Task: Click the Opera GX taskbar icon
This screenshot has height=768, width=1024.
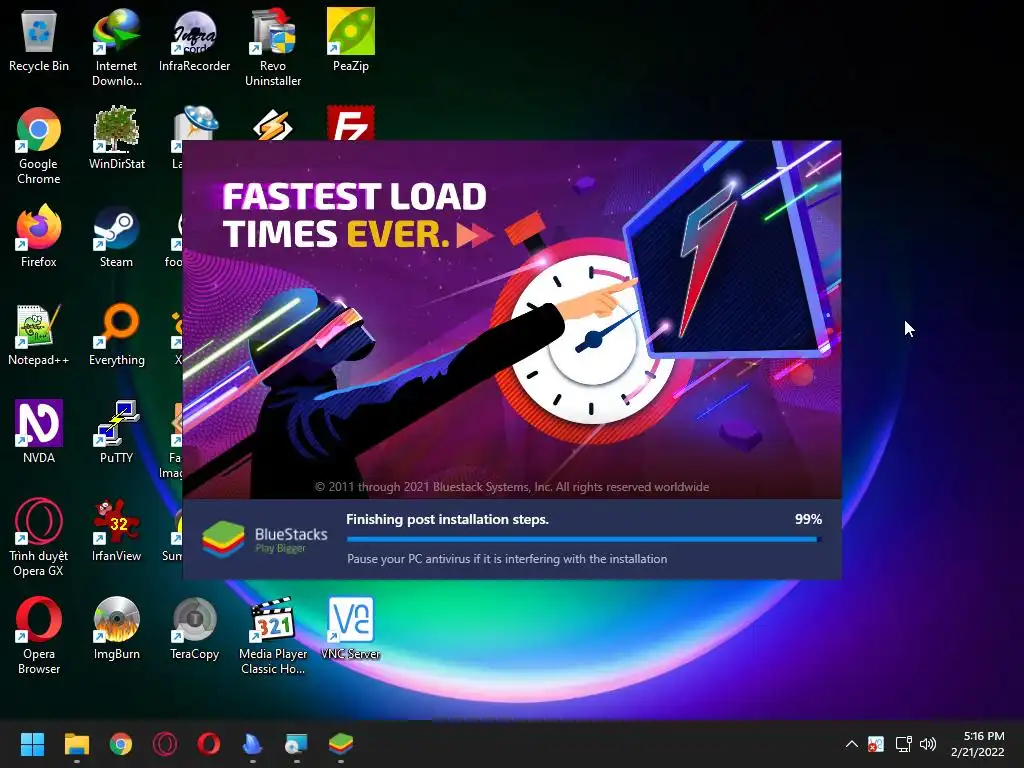Action: pos(165,744)
